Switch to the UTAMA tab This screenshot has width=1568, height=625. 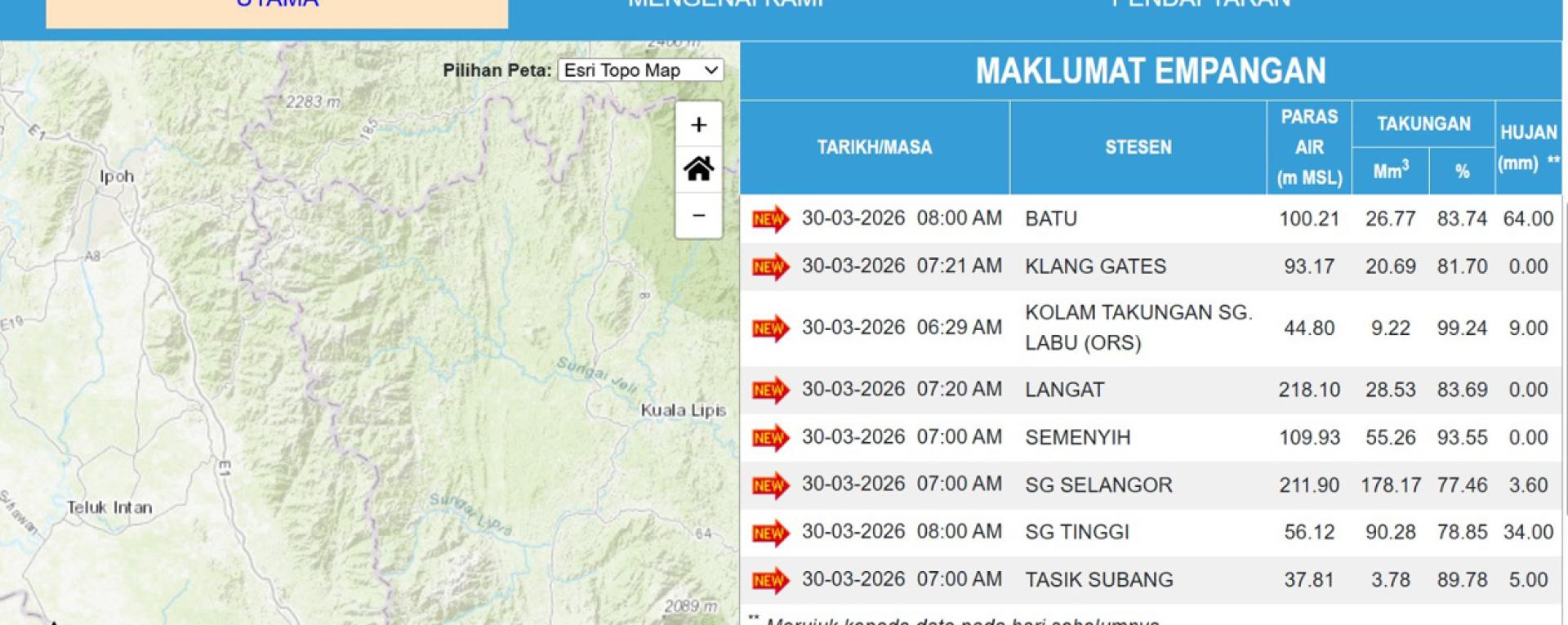[277, 7]
